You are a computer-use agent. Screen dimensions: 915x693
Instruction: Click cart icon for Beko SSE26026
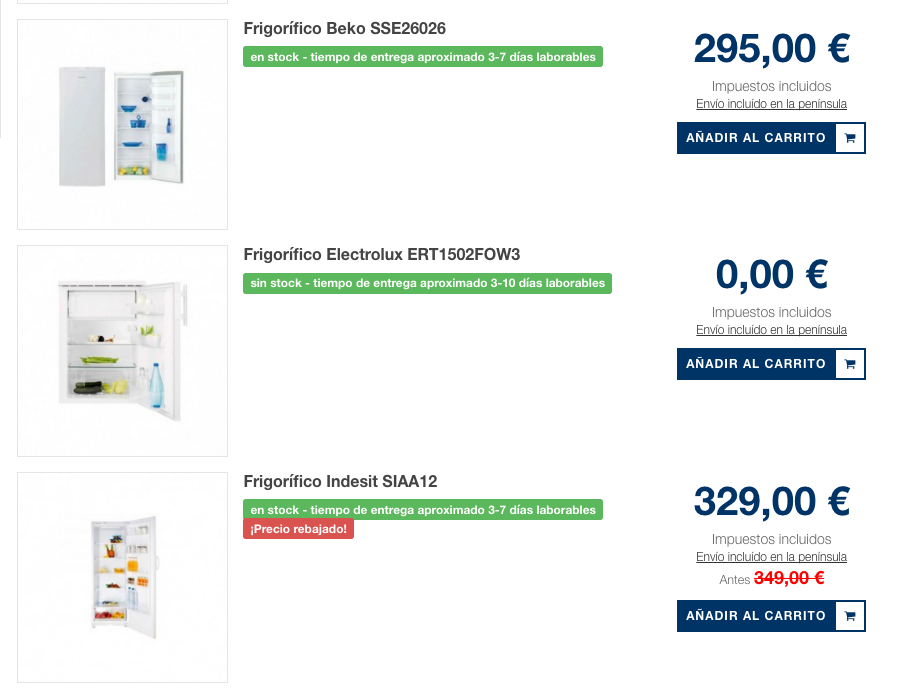[850, 138]
